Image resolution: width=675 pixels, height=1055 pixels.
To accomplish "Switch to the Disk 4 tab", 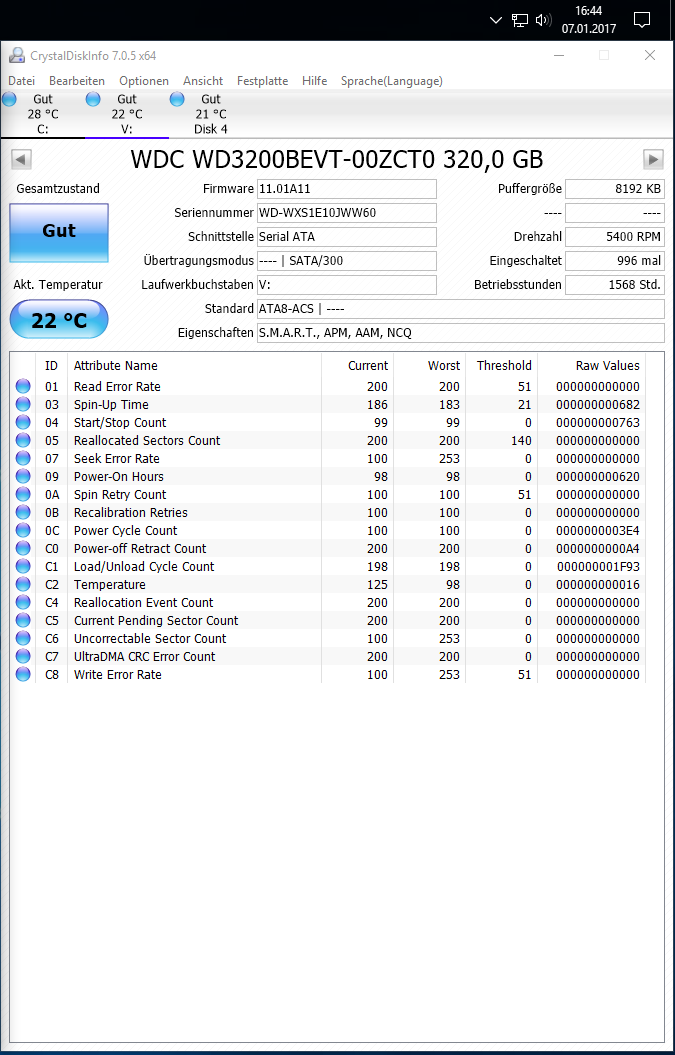I will point(211,114).
